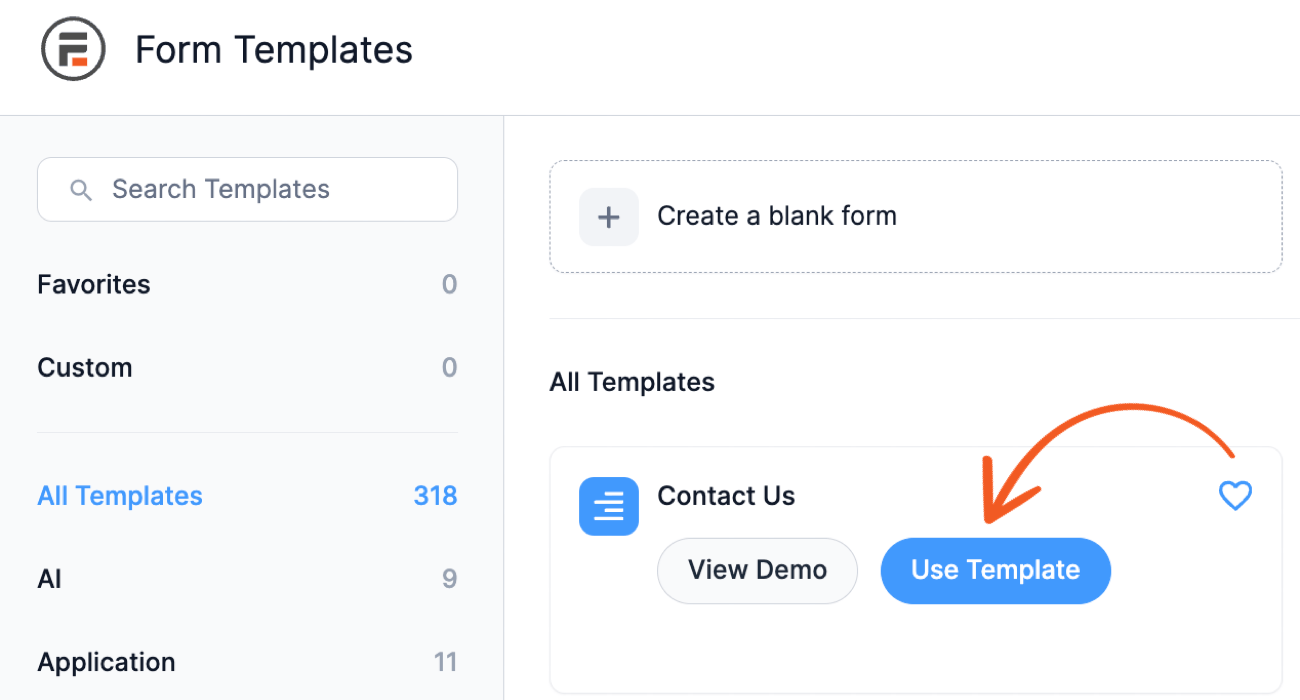Open the AI templates category
The height and width of the screenshot is (700, 1300).
(x=49, y=579)
